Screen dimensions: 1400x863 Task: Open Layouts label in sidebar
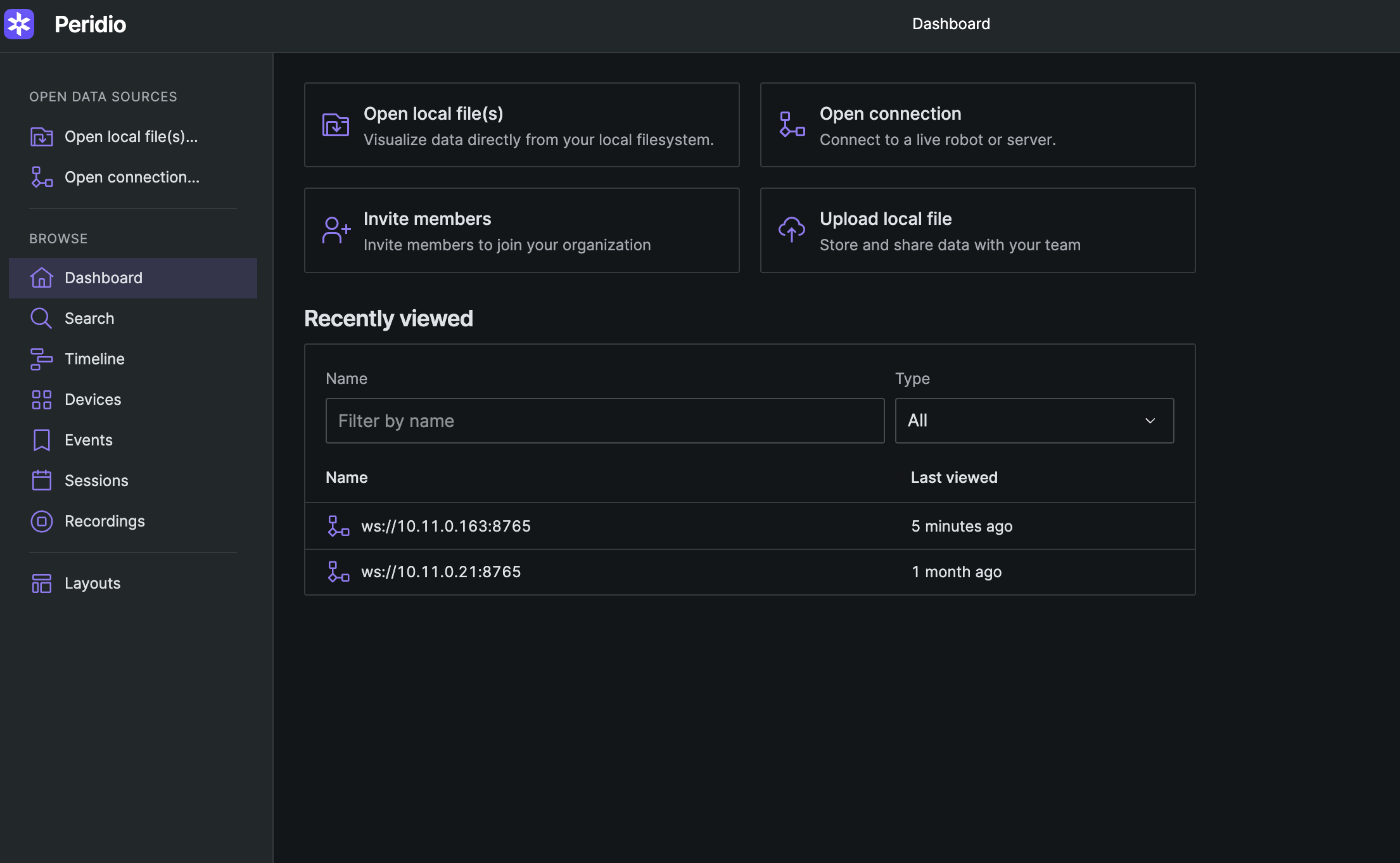[x=92, y=583]
